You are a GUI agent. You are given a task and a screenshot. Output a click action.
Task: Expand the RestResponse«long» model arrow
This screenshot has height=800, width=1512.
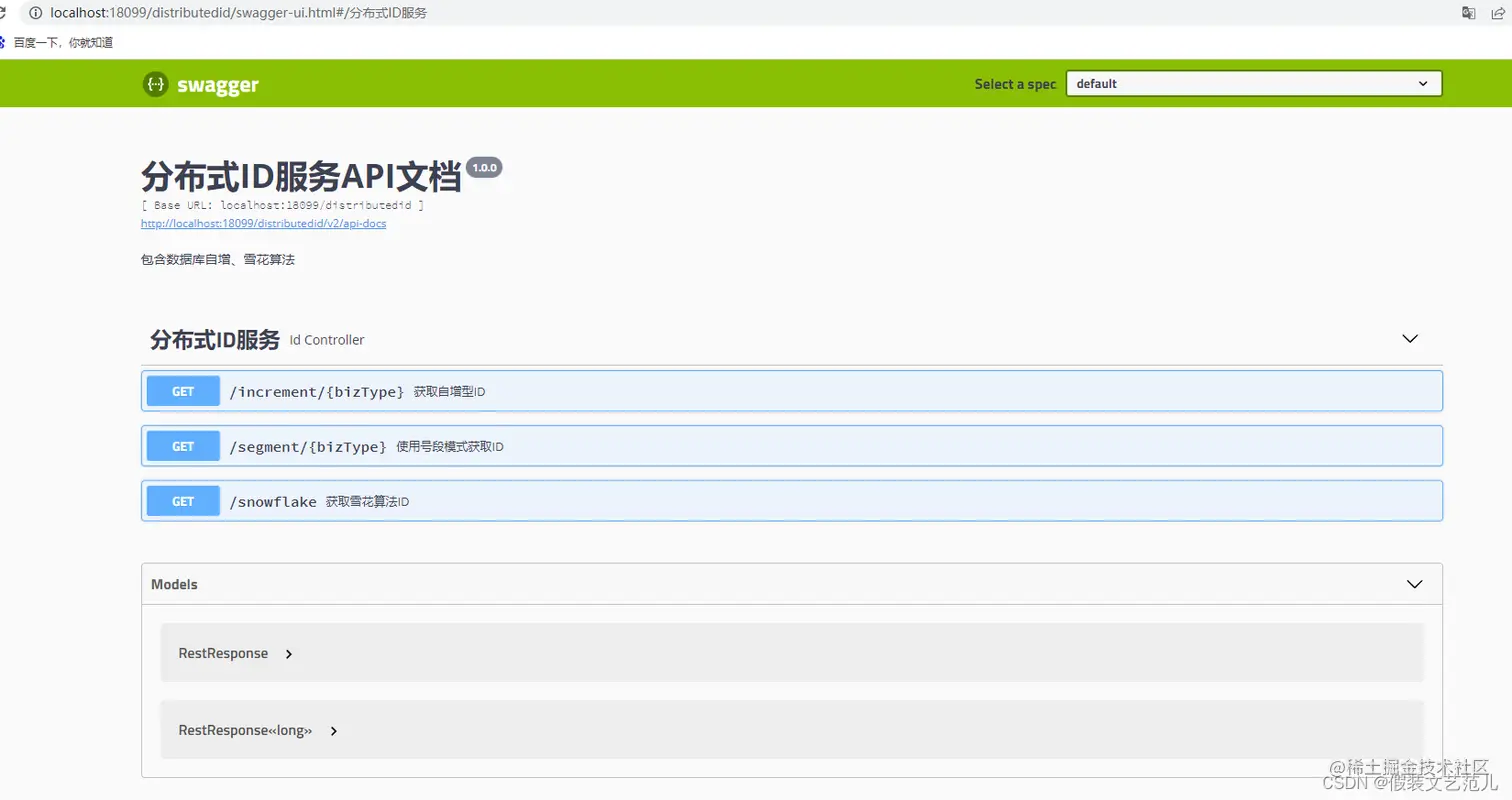coord(334,731)
